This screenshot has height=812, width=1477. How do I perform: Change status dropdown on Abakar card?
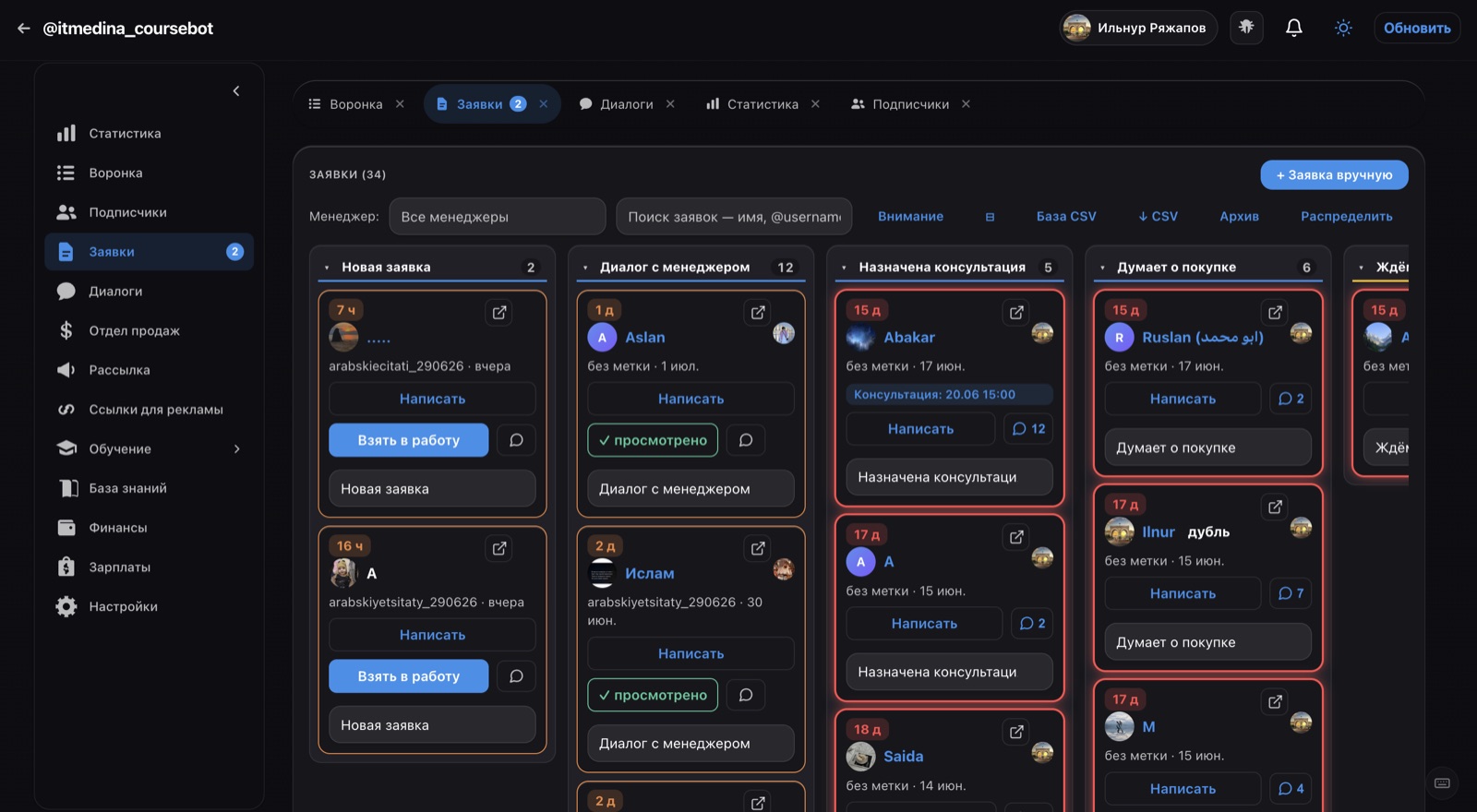coord(949,477)
